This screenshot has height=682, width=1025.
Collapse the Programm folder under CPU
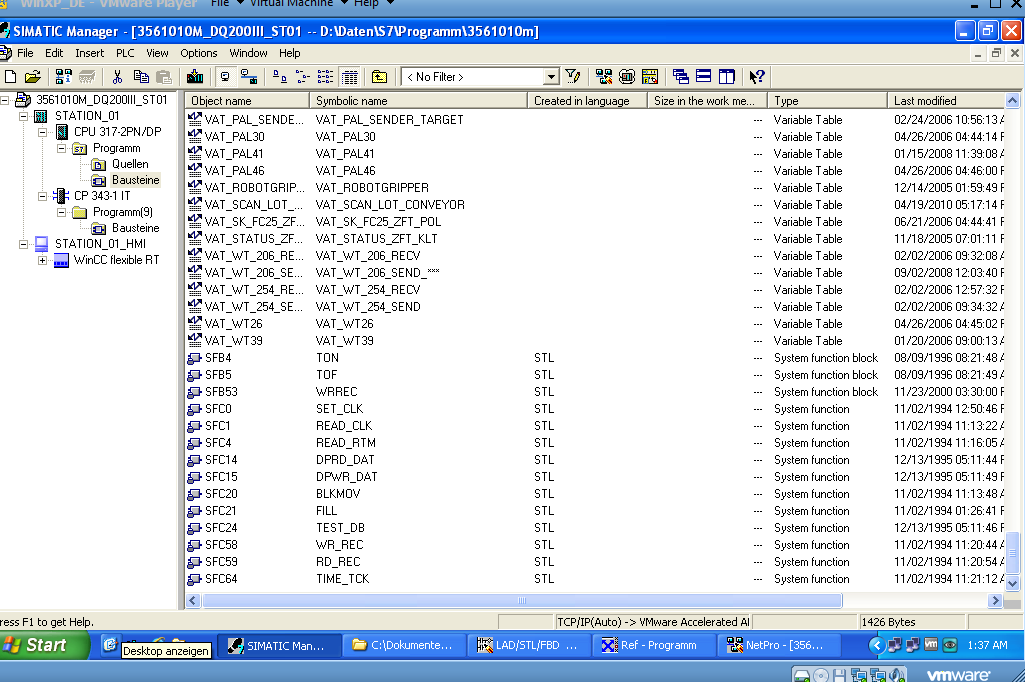61,148
